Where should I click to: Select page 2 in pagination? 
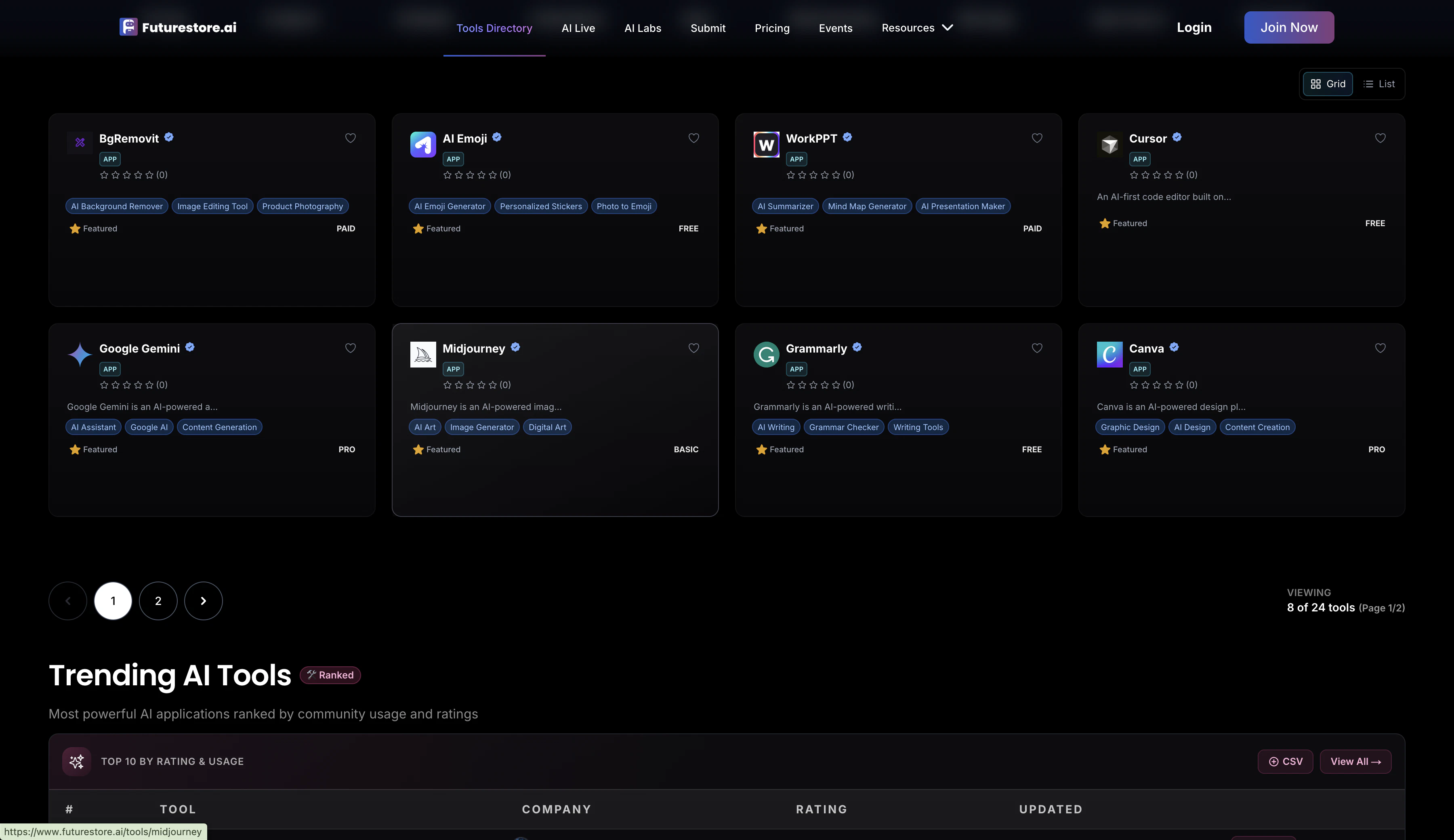pos(158,601)
